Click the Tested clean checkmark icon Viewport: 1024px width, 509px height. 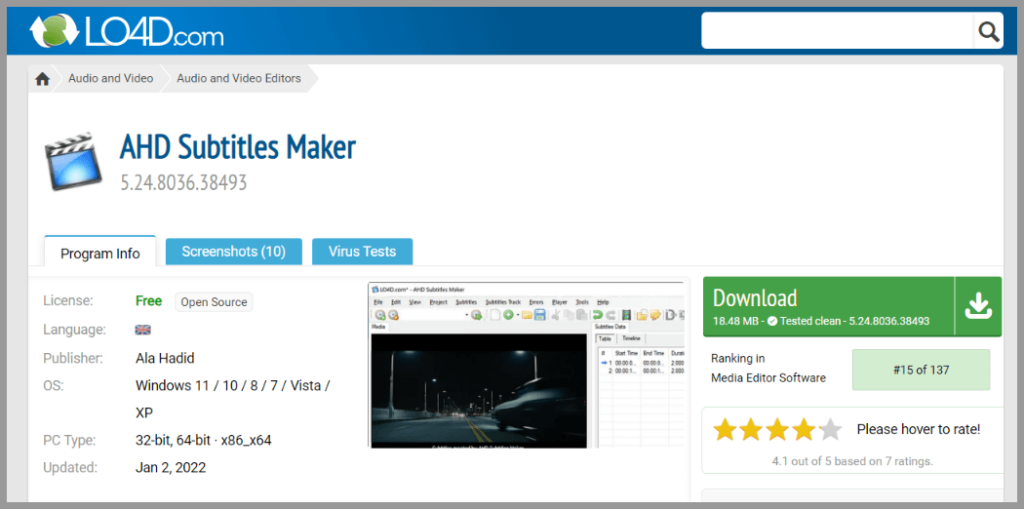tap(771, 321)
